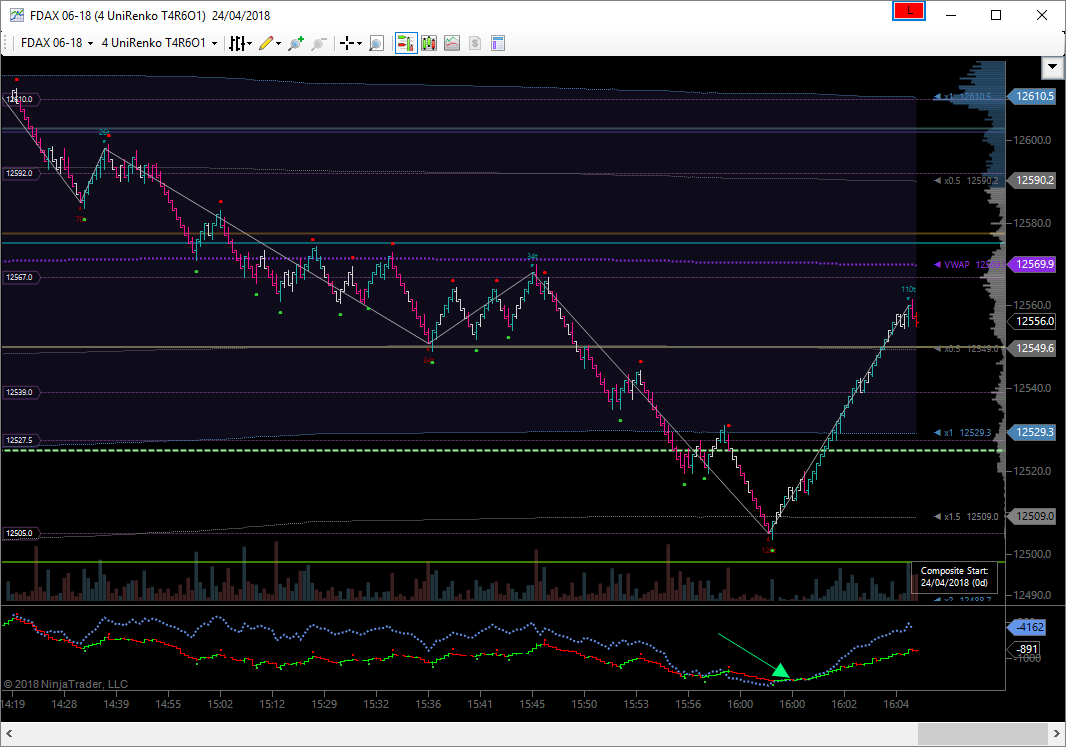The image size is (1066, 747).
Task: Click the toolbar drag grip handle
Action: (x=7, y=44)
